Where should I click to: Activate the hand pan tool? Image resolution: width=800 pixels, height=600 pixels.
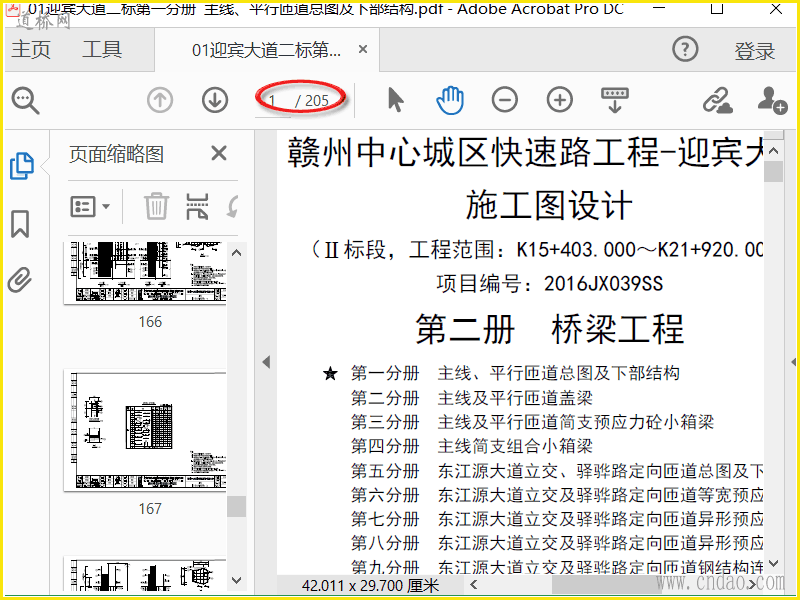pyautogui.click(x=450, y=99)
